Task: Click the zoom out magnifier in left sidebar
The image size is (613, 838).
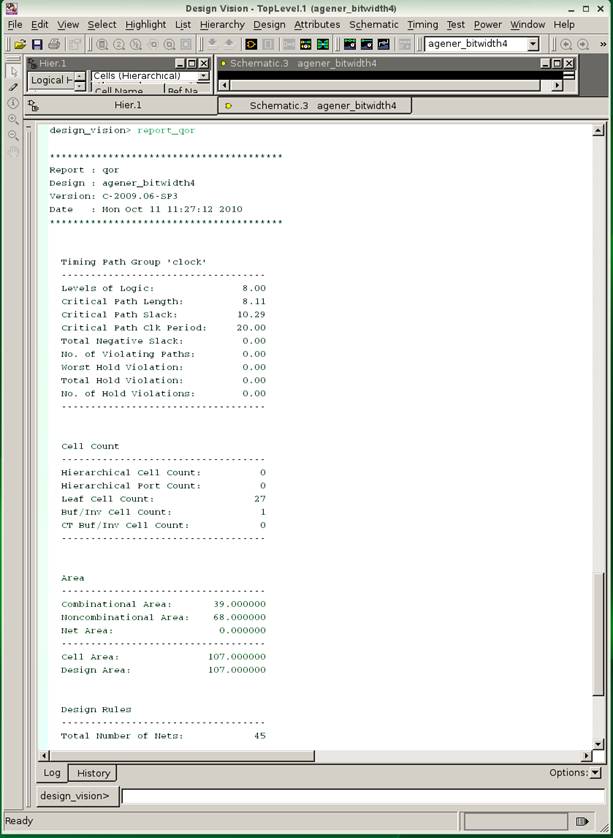Action: tap(13, 135)
